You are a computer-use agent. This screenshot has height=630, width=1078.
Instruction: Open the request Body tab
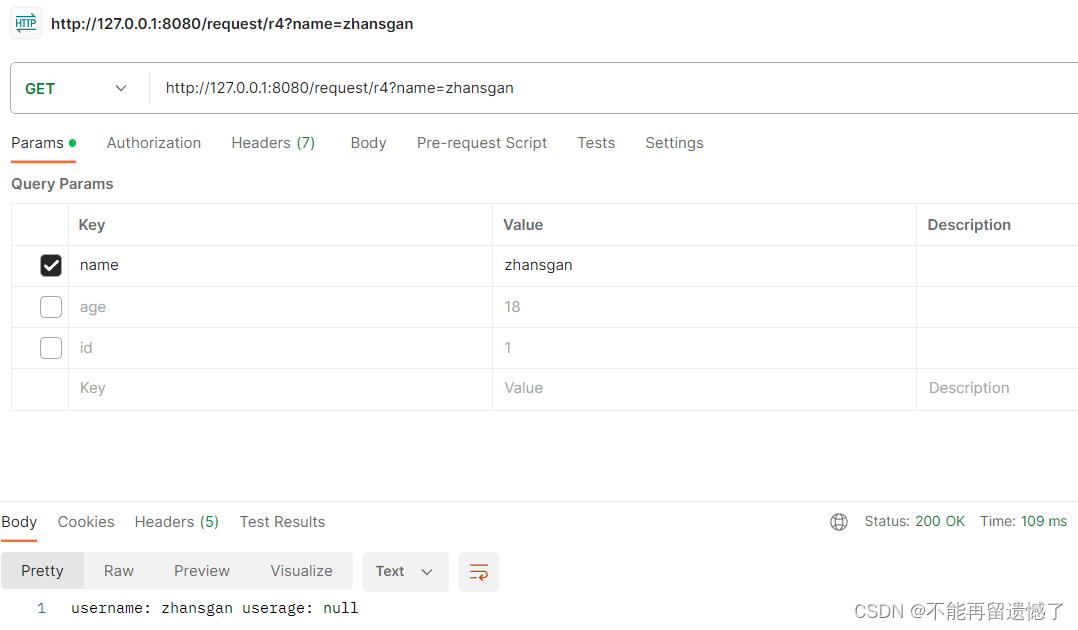tap(368, 143)
